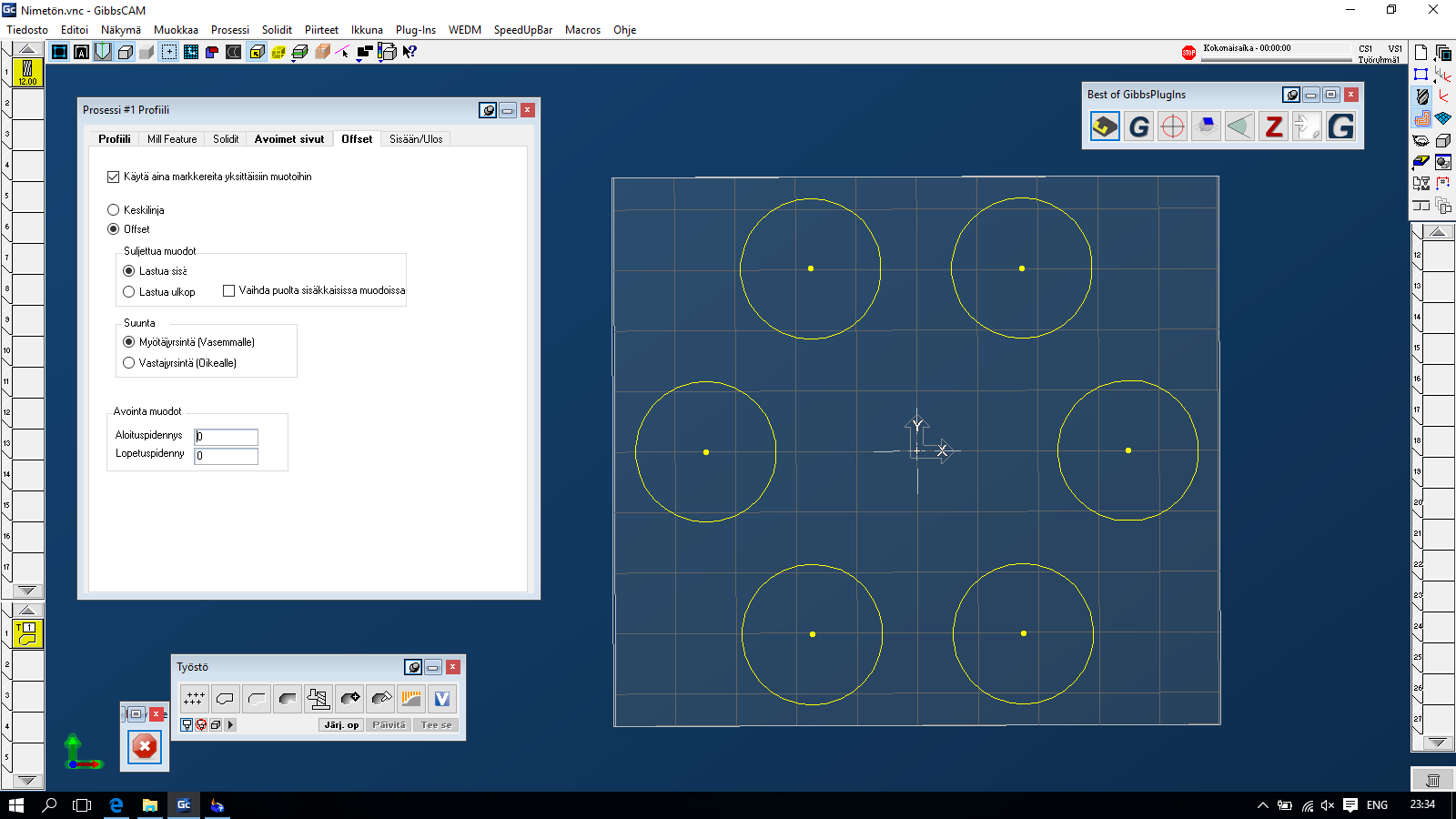The height and width of the screenshot is (819, 1456).
Task: Select the yellow cube with arrow icon
Action: click(257, 52)
